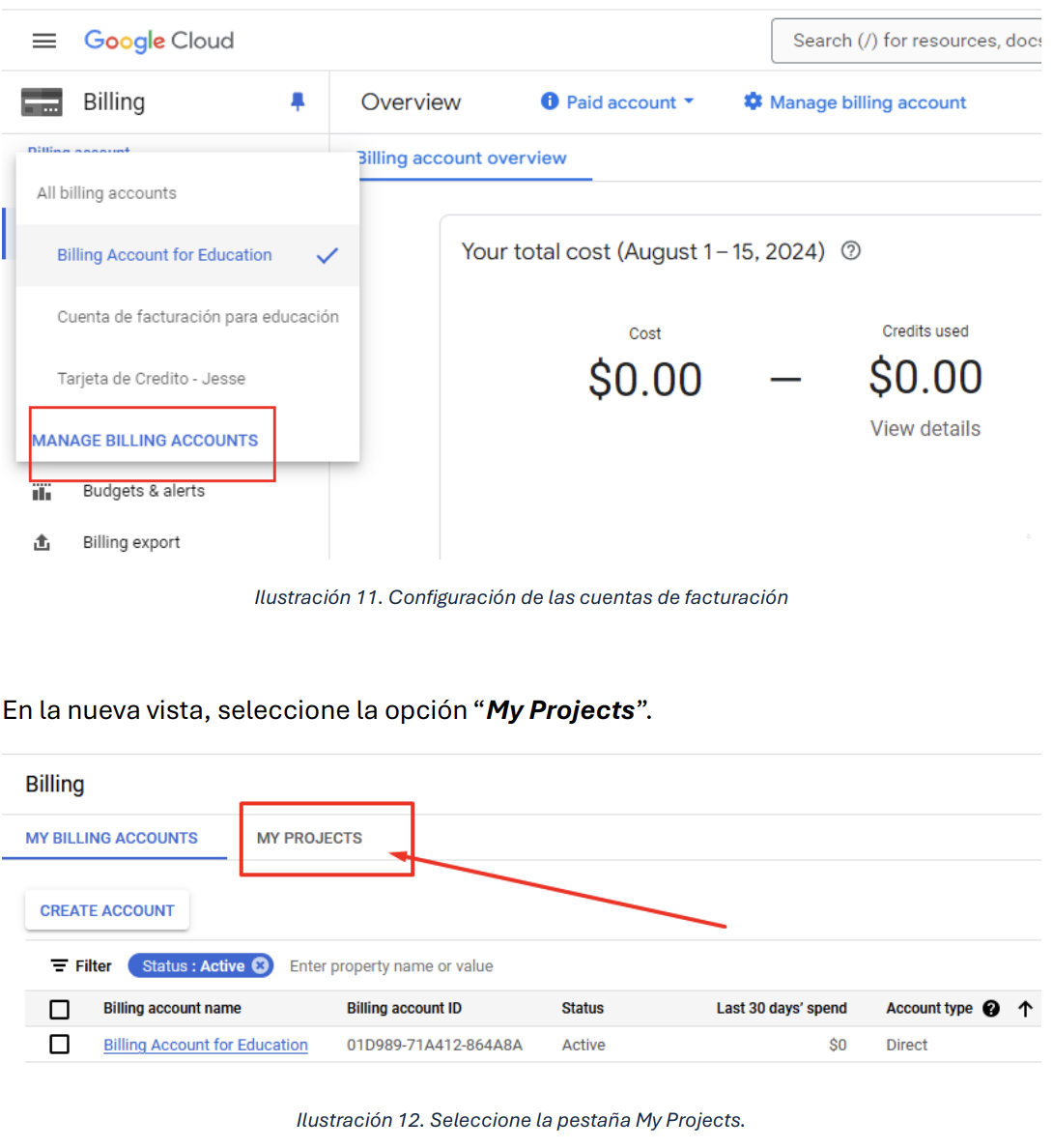1053x1148 pixels.
Task: Click the Direct account type cell
Action: tap(907, 1046)
